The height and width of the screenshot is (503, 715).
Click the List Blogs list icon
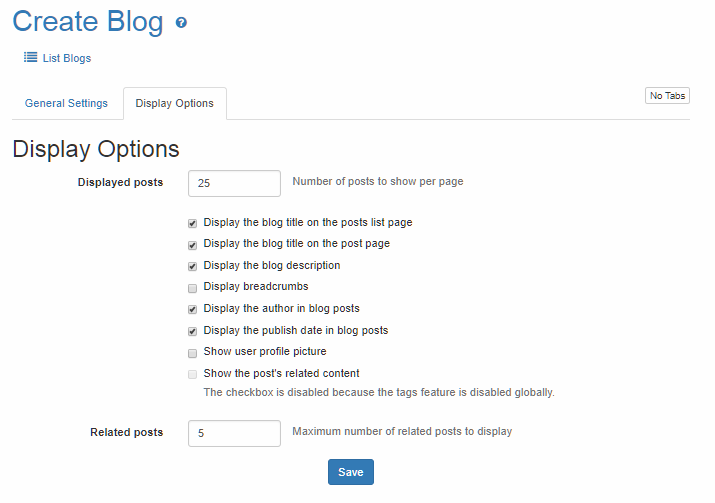[31, 58]
